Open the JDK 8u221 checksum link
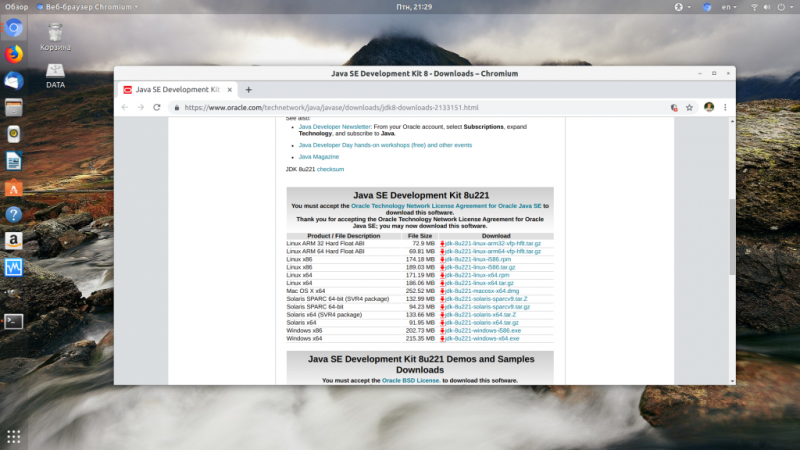 click(330, 169)
